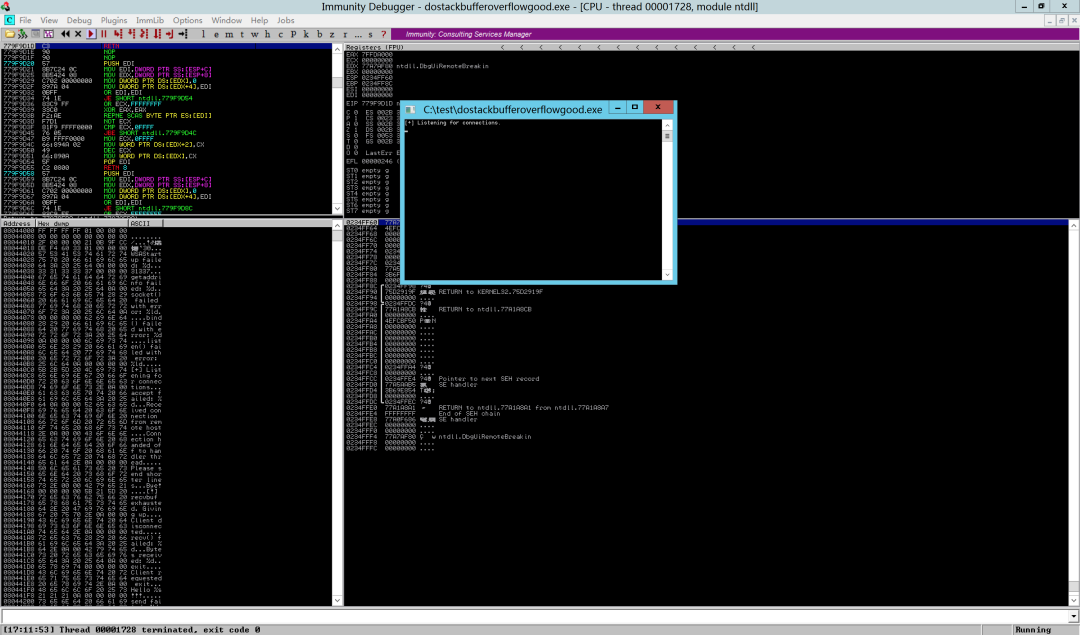Show patches with 'P' toolbar button

click(293, 34)
